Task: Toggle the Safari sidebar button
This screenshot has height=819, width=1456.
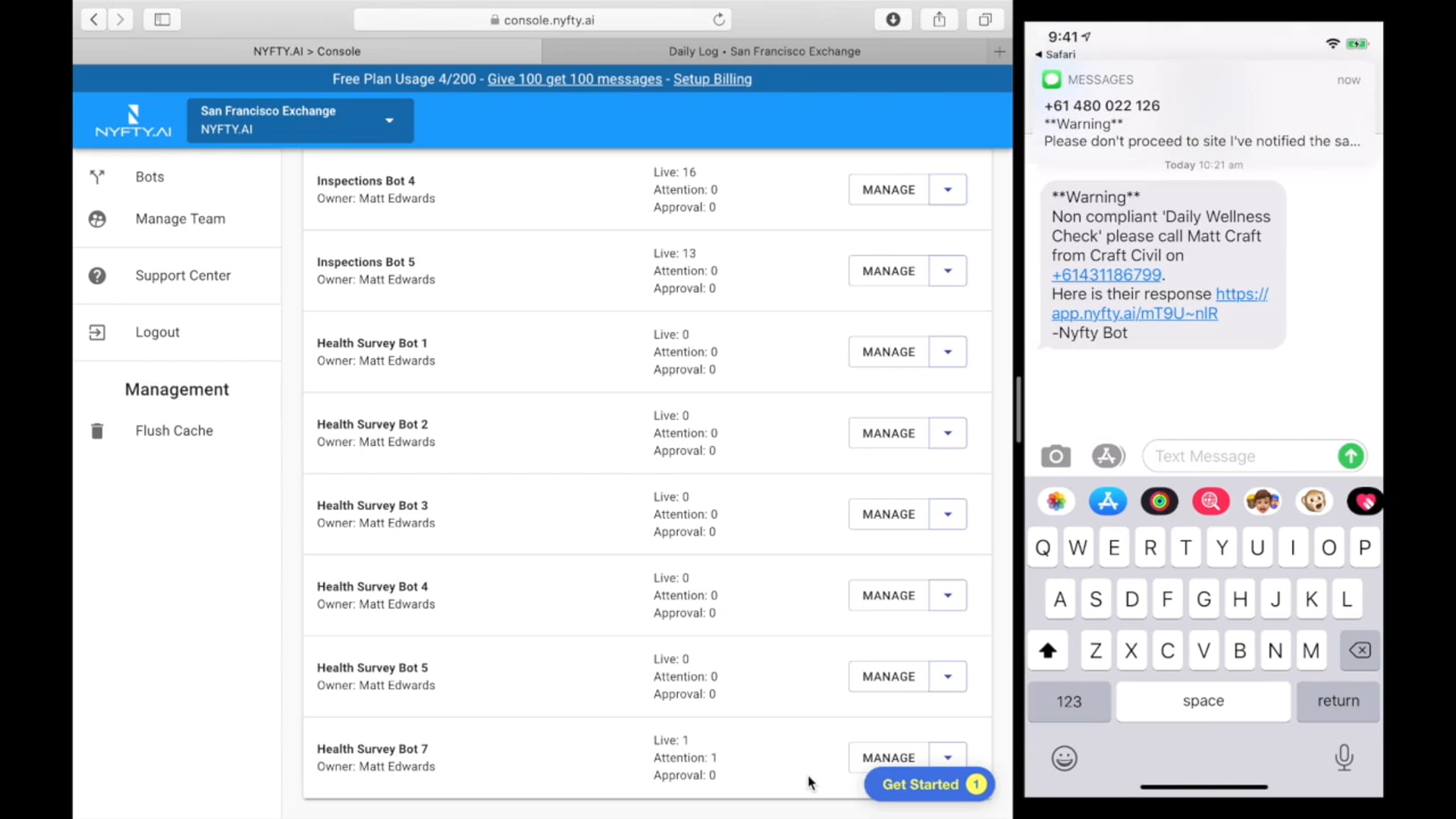Action: 162,20
